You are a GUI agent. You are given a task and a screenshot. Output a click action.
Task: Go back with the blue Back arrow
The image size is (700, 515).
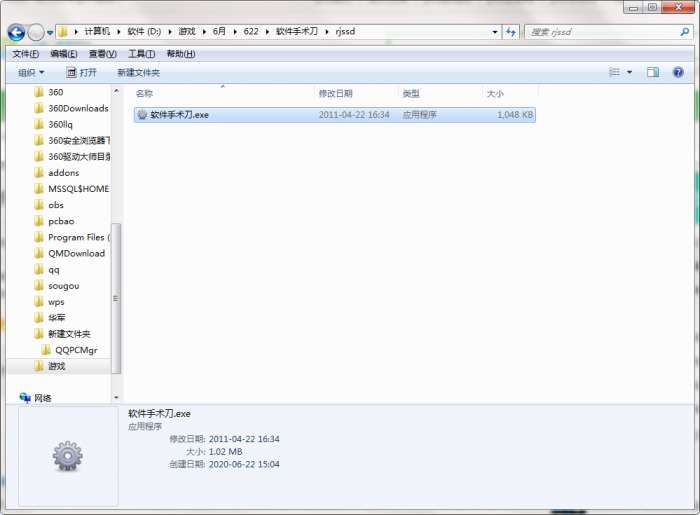(x=16, y=32)
